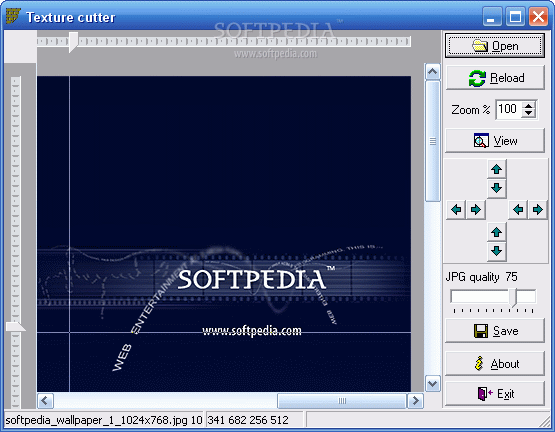Decrease zoom with the spinner down arrow

tap(528, 113)
